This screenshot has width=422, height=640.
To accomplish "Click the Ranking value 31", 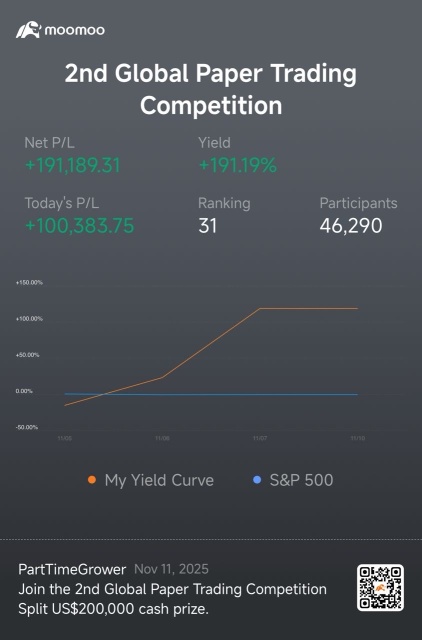I will click(x=207, y=226).
